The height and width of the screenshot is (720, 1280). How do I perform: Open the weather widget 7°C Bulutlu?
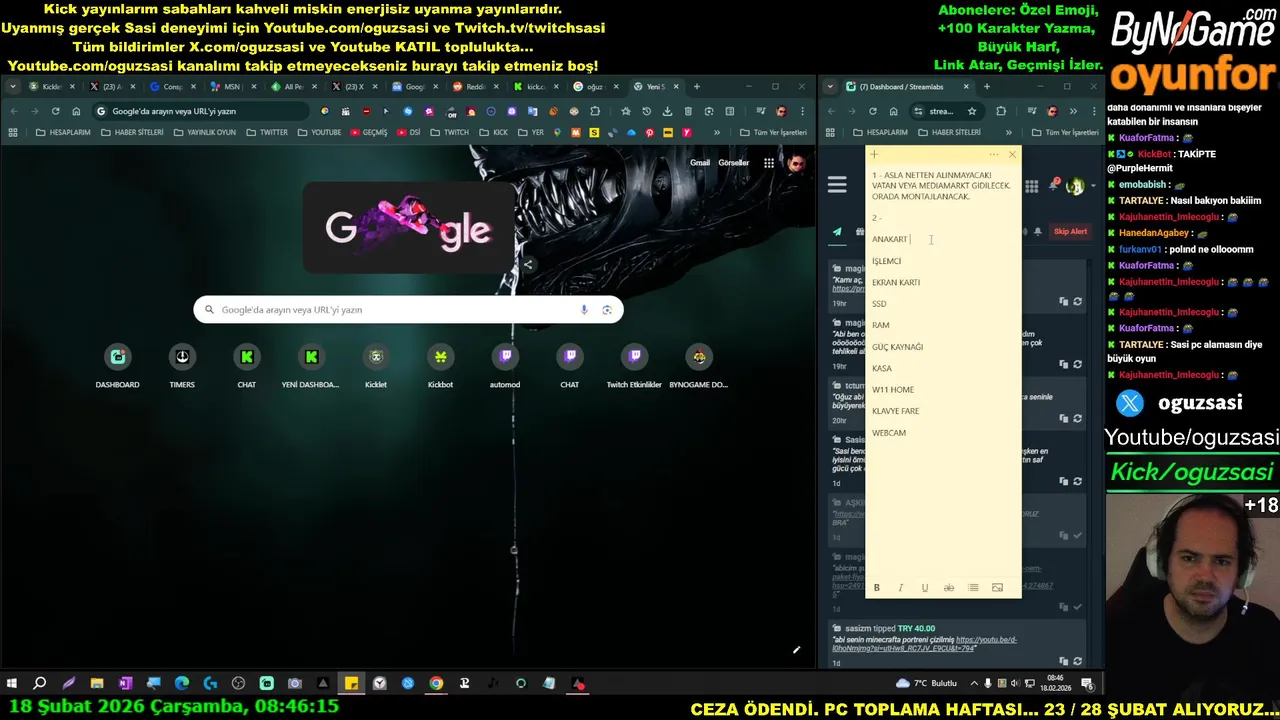point(926,684)
